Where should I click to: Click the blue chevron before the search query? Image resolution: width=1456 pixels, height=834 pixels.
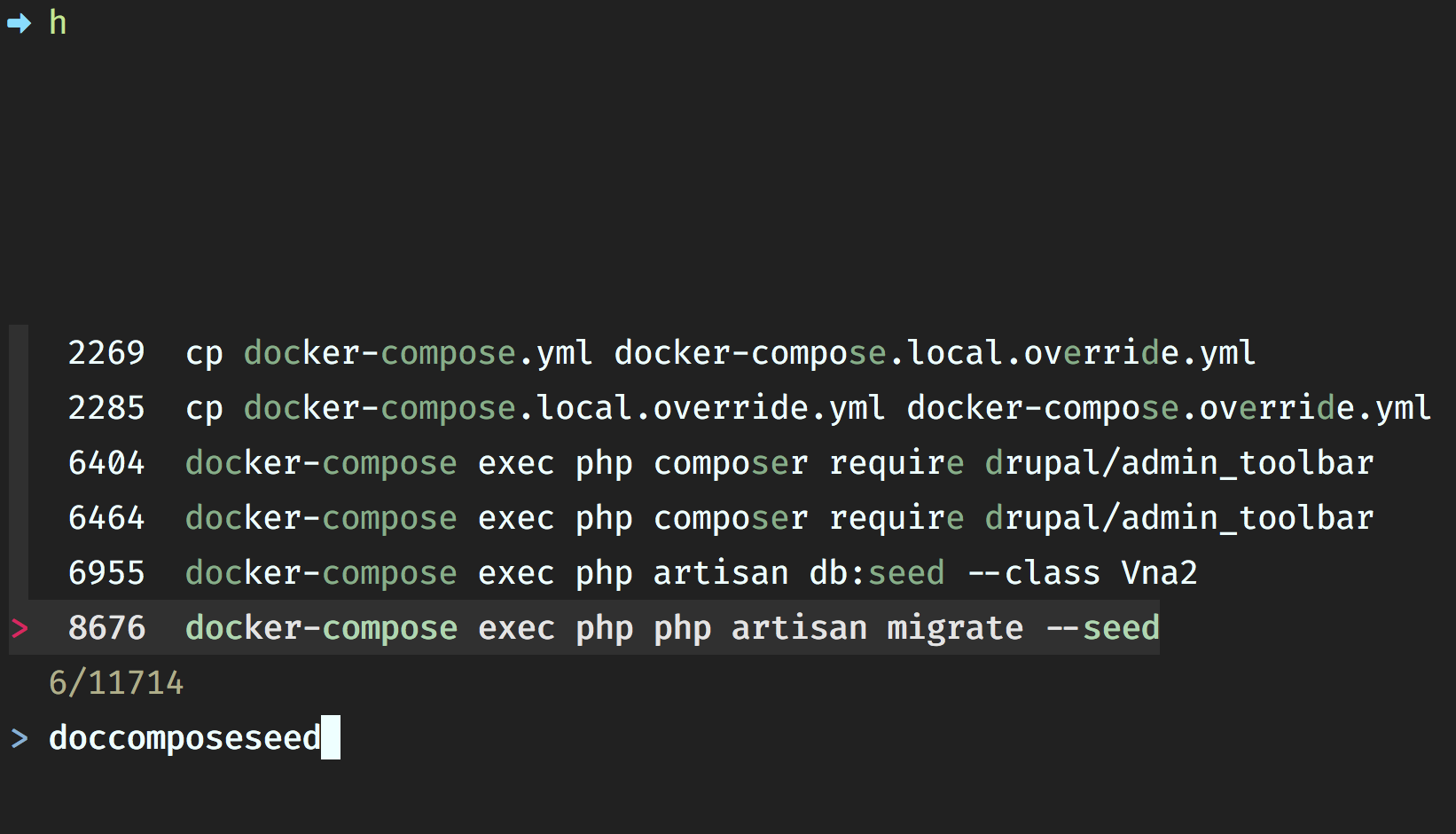[20, 738]
